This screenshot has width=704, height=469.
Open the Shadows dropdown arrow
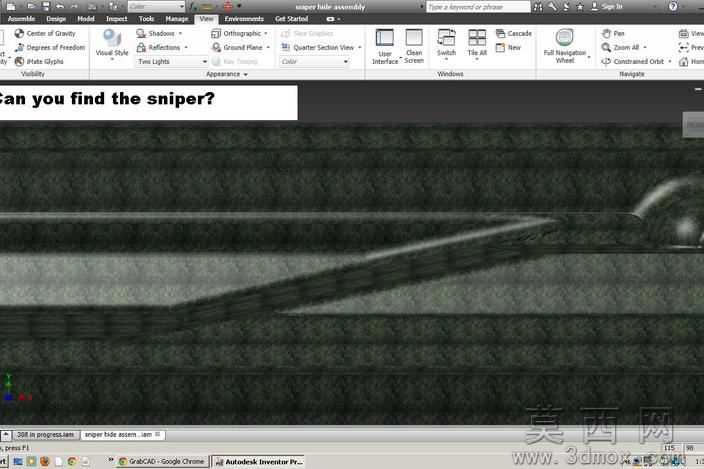(x=180, y=33)
